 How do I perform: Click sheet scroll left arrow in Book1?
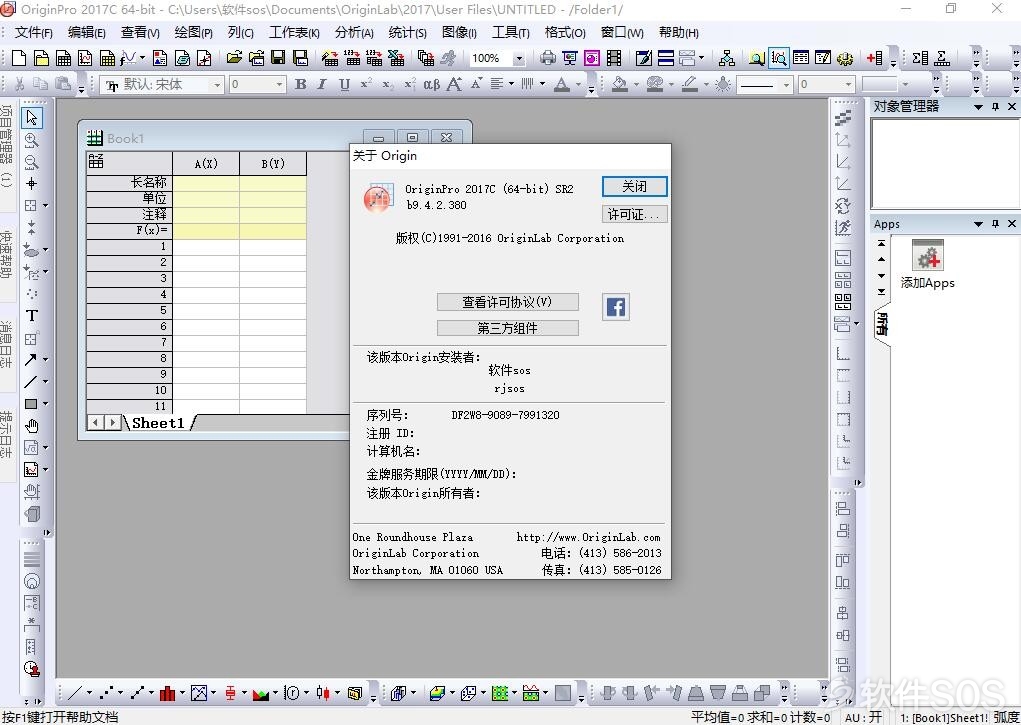tap(96, 423)
